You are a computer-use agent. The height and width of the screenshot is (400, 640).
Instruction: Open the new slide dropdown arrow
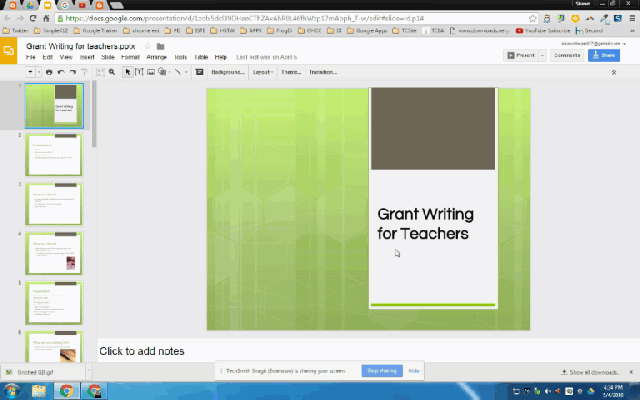38,72
